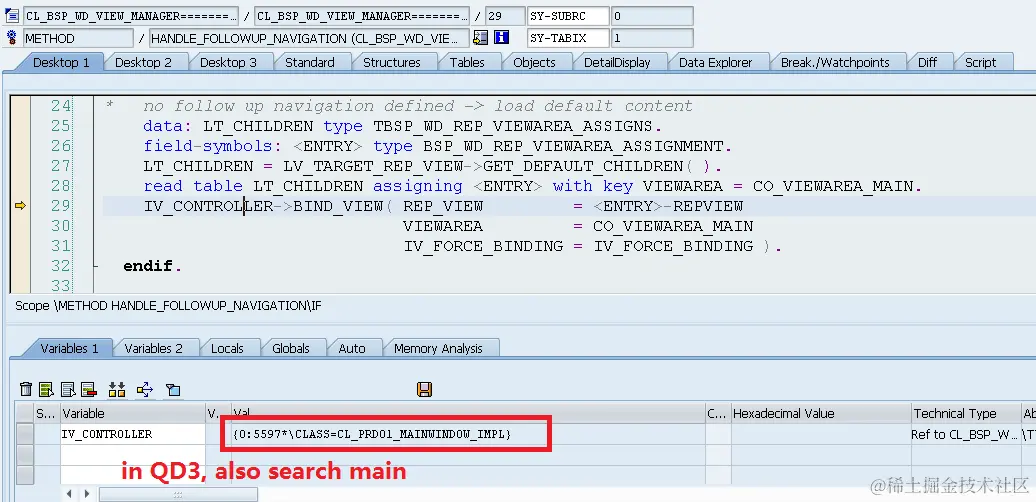The image size is (1036, 502).
Task: Click the HANDLE_FOLLOWUP_NAVIGATION method name field
Action: click(x=309, y=38)
